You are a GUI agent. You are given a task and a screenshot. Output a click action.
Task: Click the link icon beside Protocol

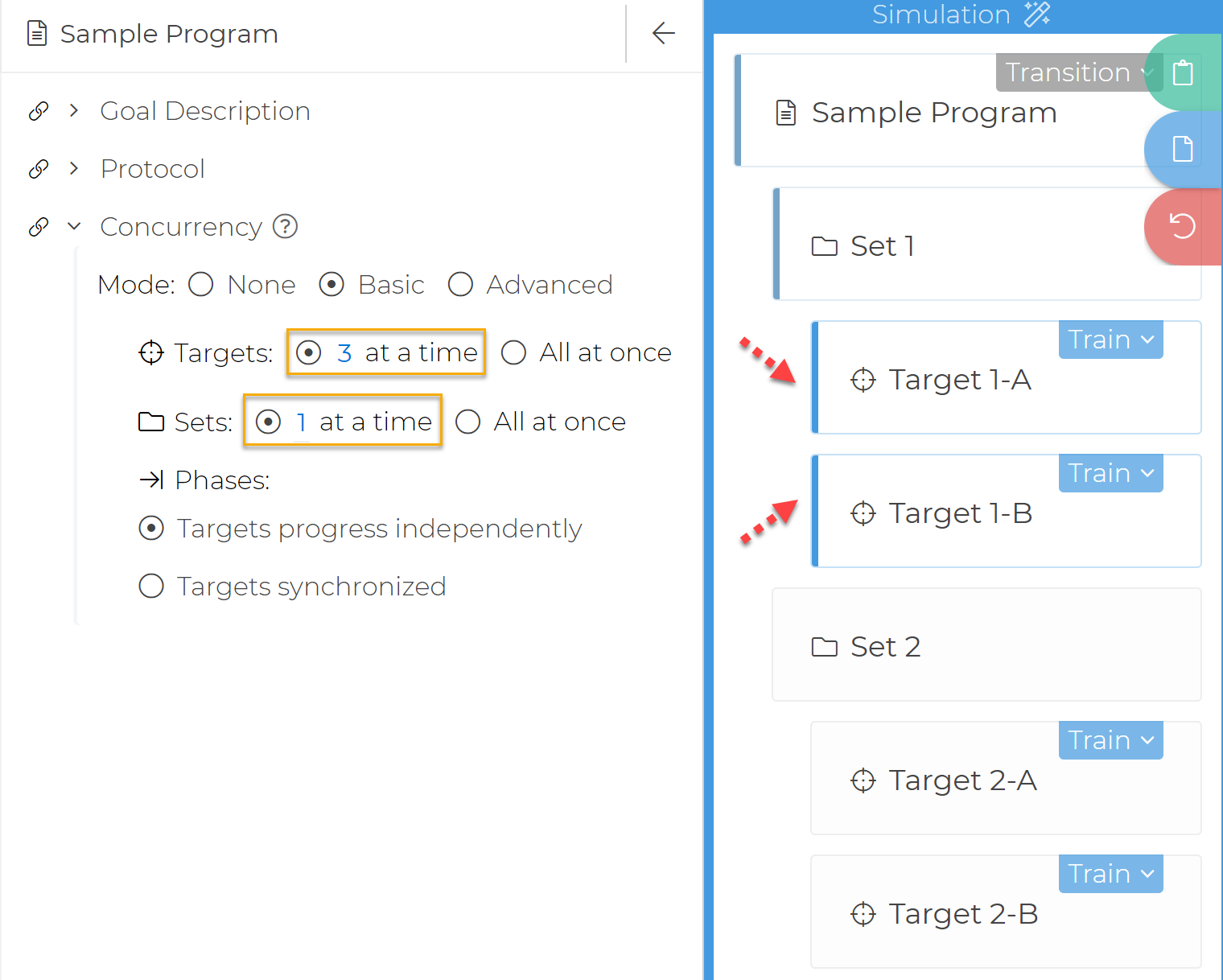[x=39, y=169]
